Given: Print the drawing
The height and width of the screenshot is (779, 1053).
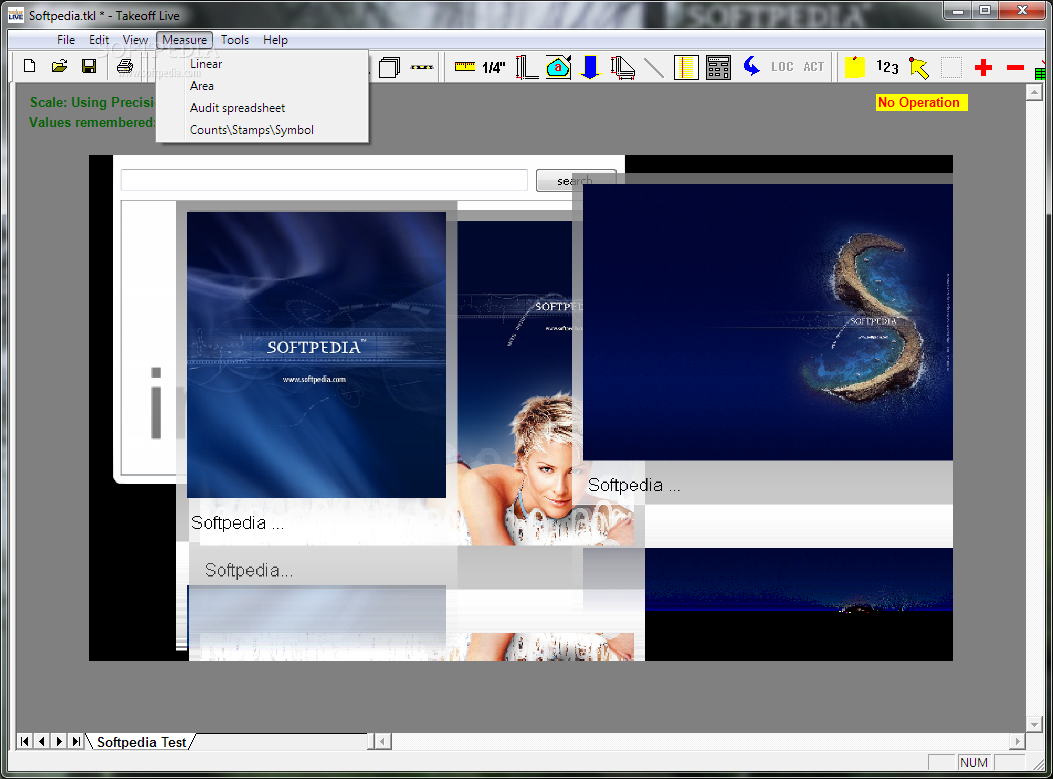Looking at the screenshot, I should pyautogui.click(x=125, y=66).
